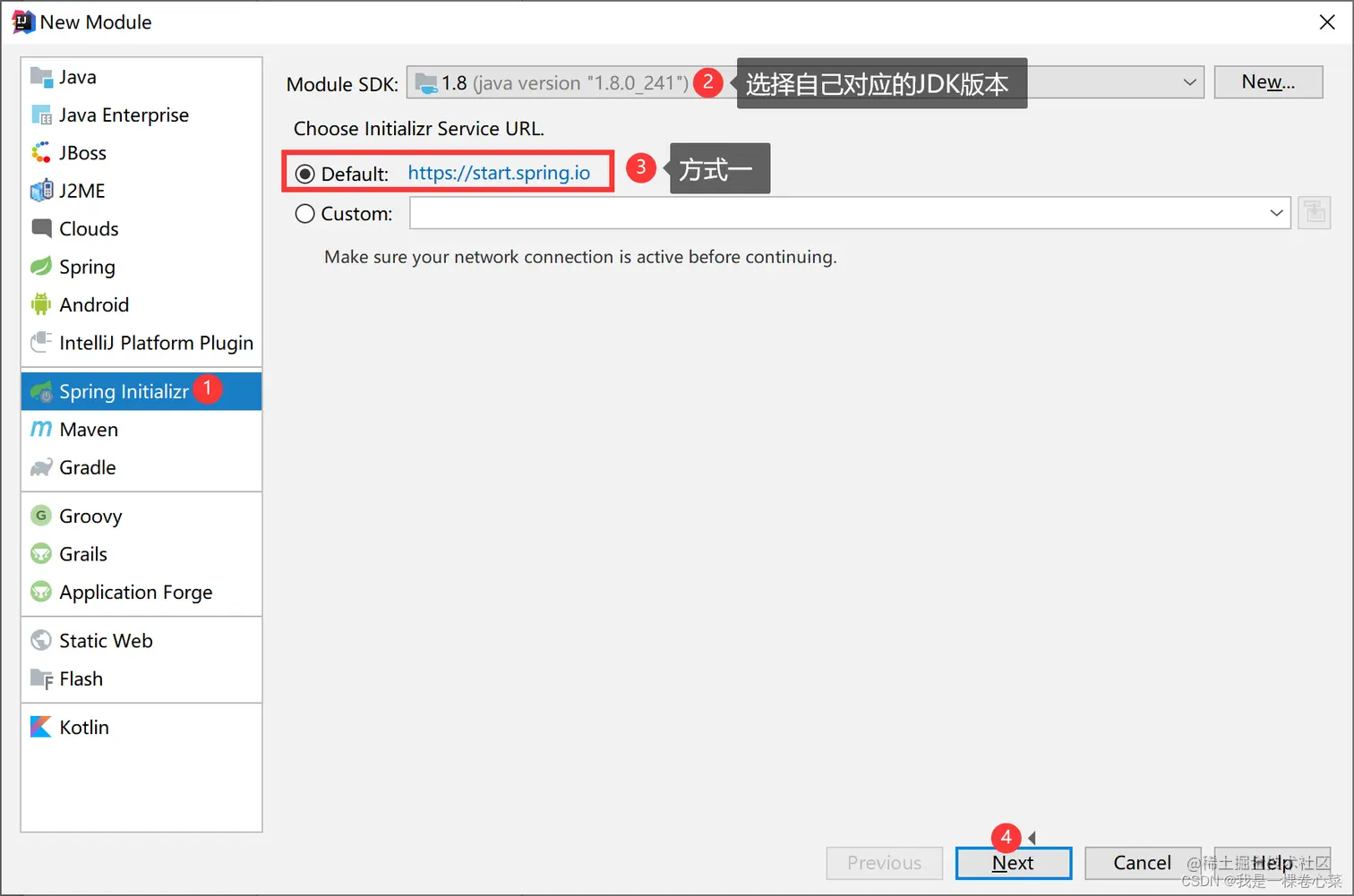Select Groovy text in module list
The image size is (1354, 896).
90,516
